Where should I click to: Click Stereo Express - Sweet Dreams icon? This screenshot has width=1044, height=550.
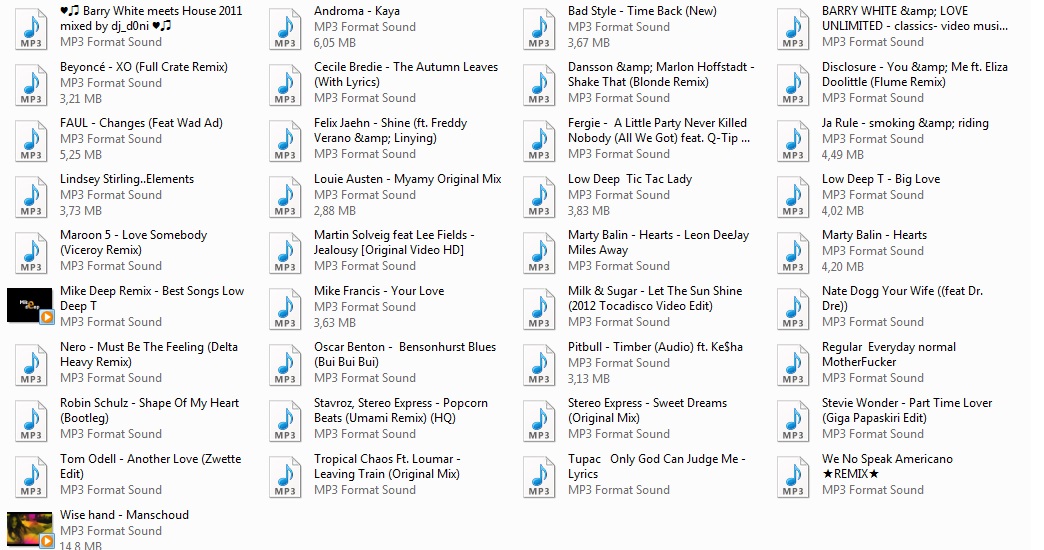pos(539,421)
